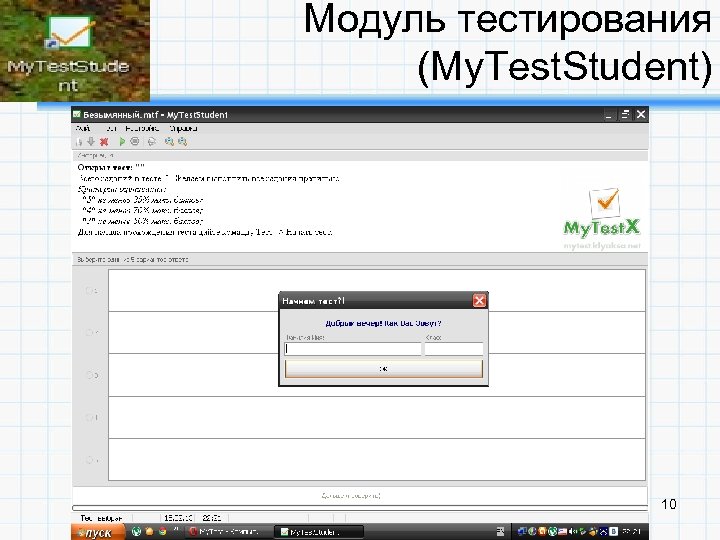
Task: Click the gray refresh toolbar icon
Action: click(x=152, y=142)
